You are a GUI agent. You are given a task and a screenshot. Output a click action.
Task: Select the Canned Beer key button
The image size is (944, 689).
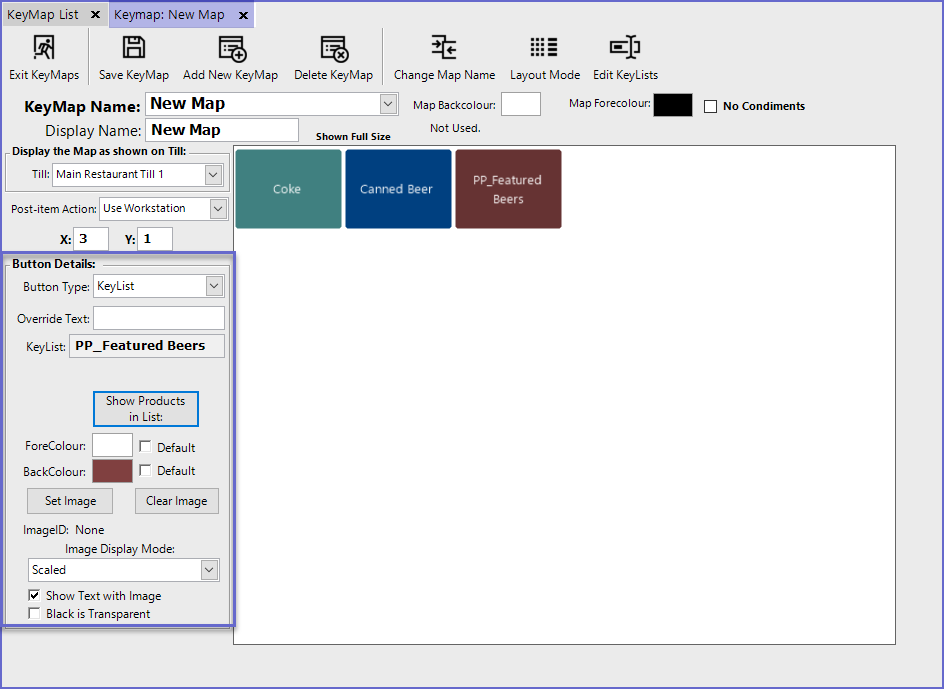click(x=396, y=189)
